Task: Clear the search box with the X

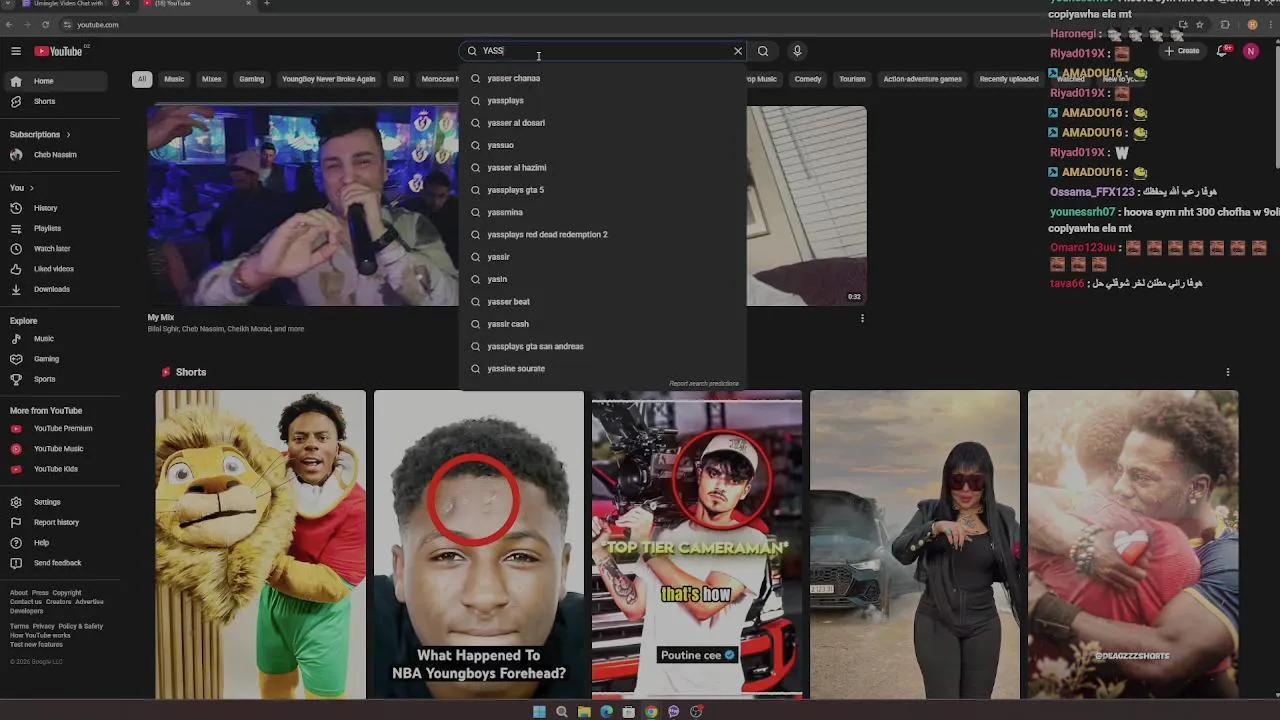Action: [738, 51]
